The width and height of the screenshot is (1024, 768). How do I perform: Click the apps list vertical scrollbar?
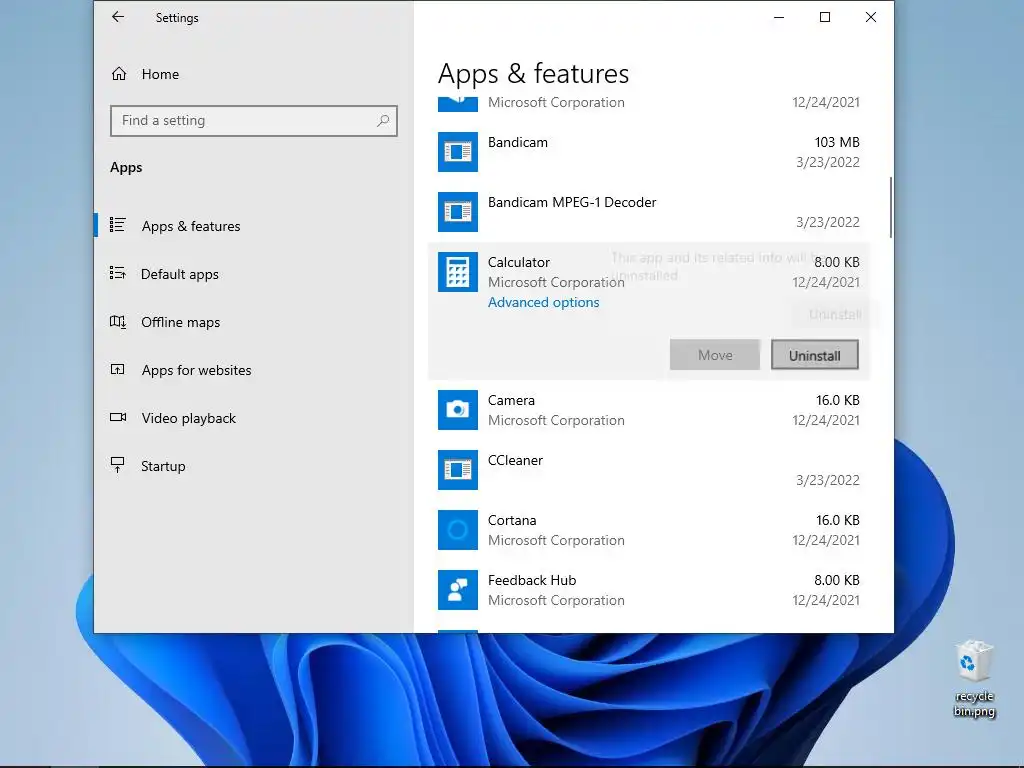tap(890, 208)
